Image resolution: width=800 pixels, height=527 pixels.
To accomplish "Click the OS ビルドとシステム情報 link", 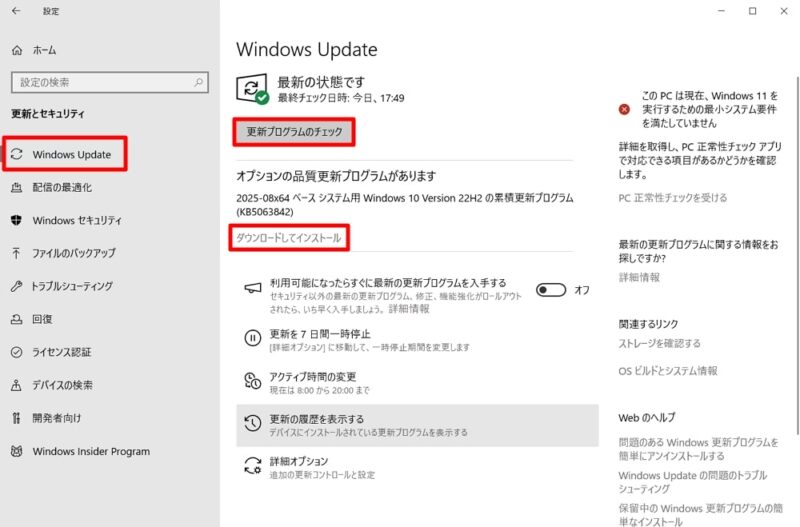I will [668, 371].
